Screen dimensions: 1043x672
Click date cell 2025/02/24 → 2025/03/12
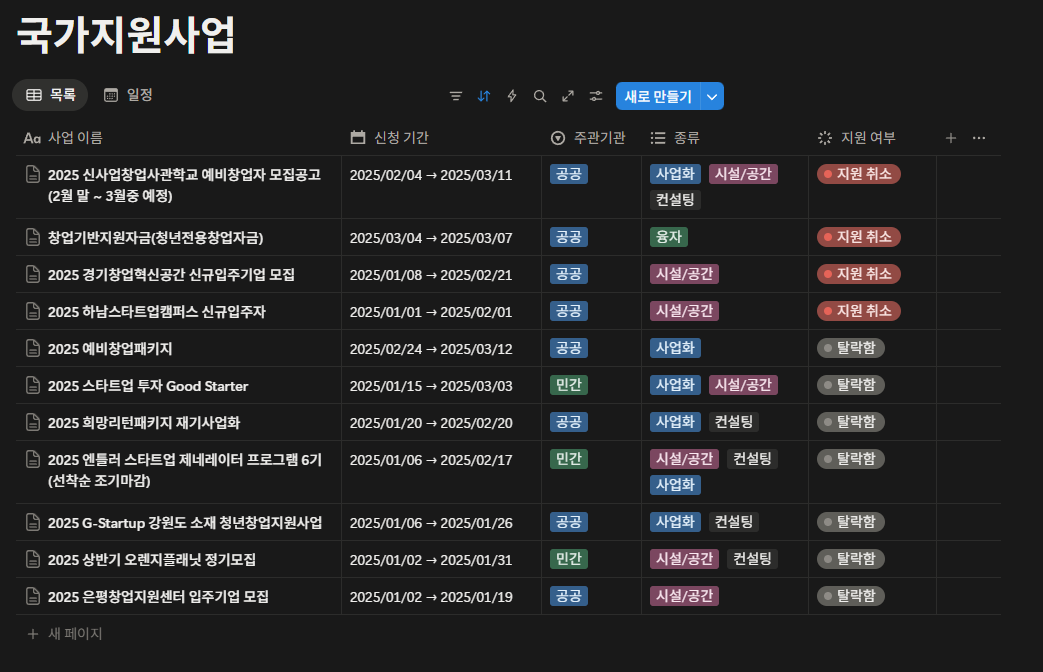click(431, 349)
